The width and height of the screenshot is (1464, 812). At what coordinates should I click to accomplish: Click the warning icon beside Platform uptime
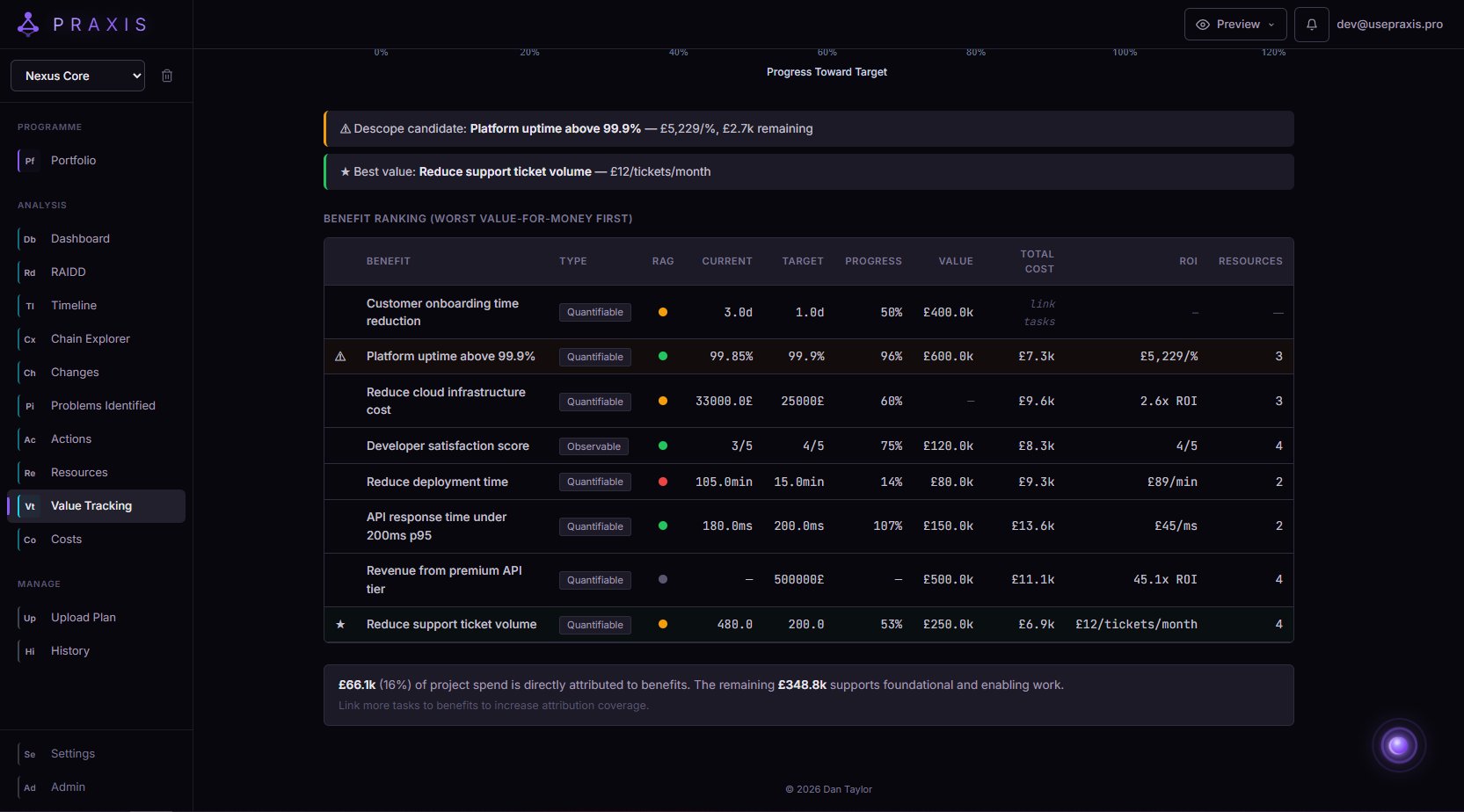340,357
